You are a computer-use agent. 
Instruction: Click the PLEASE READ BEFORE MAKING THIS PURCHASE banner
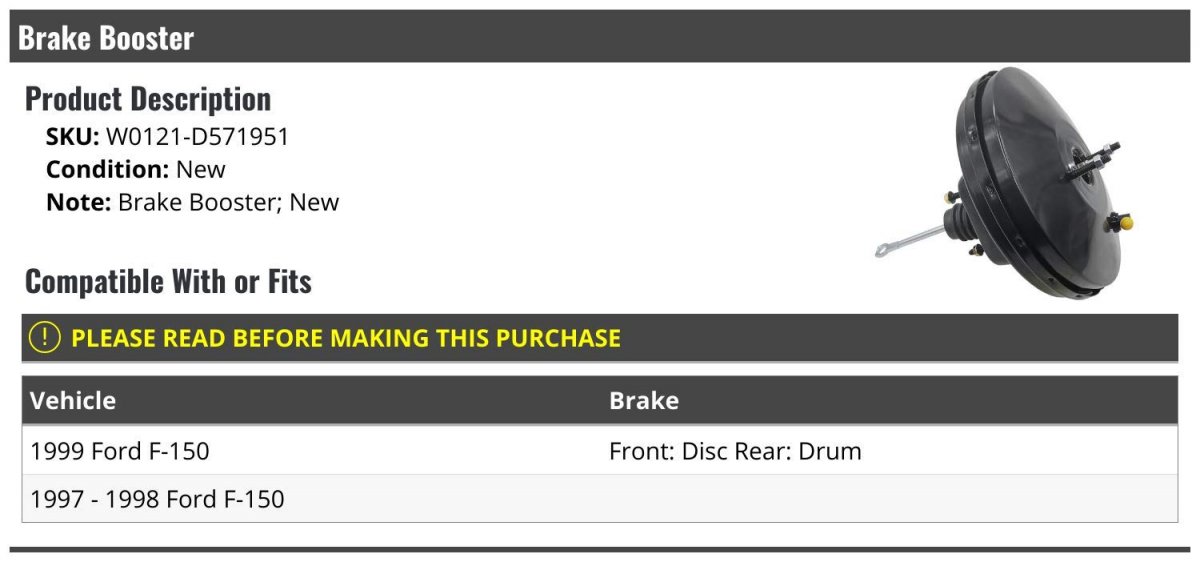tap(600, 338)
